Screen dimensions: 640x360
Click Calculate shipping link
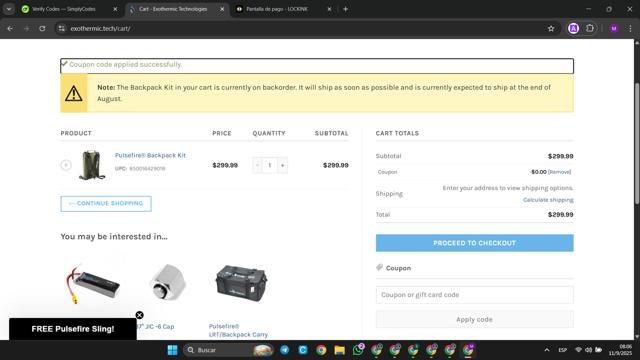(548, 200)
